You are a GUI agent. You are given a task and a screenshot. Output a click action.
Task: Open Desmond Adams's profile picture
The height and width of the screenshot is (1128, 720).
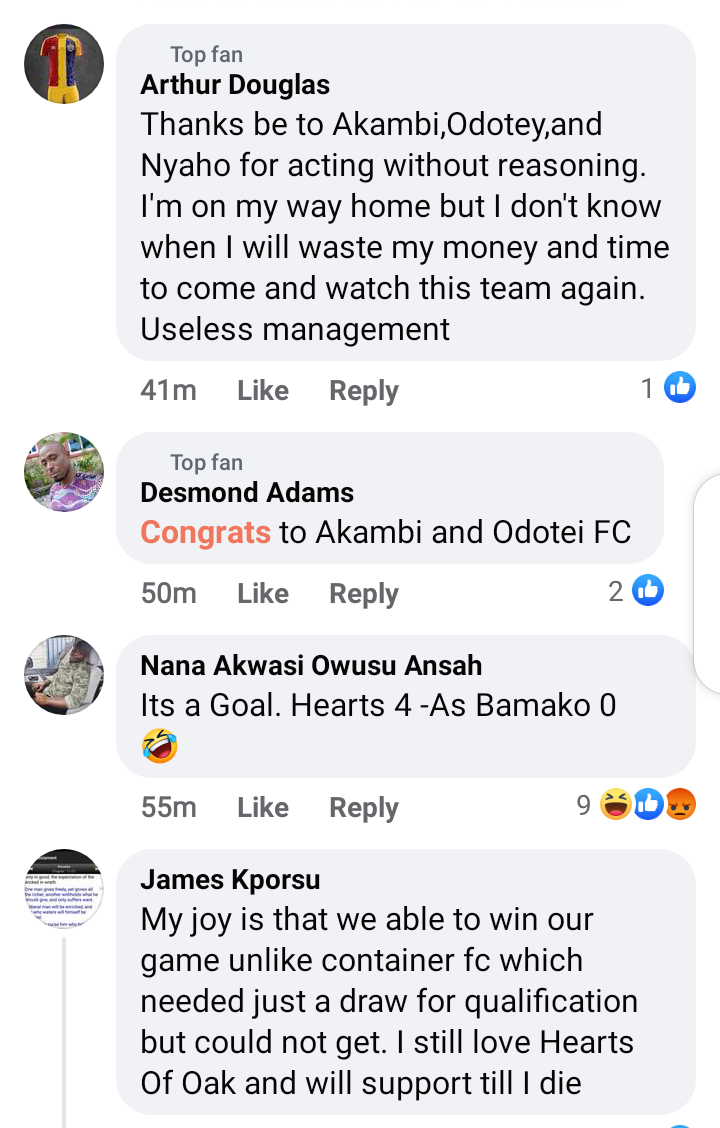point(64,471)
